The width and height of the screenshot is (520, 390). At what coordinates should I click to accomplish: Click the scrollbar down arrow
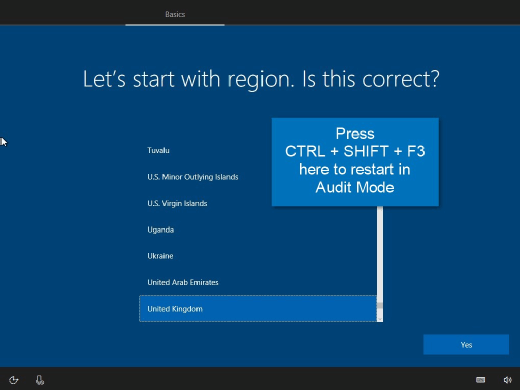380,319
